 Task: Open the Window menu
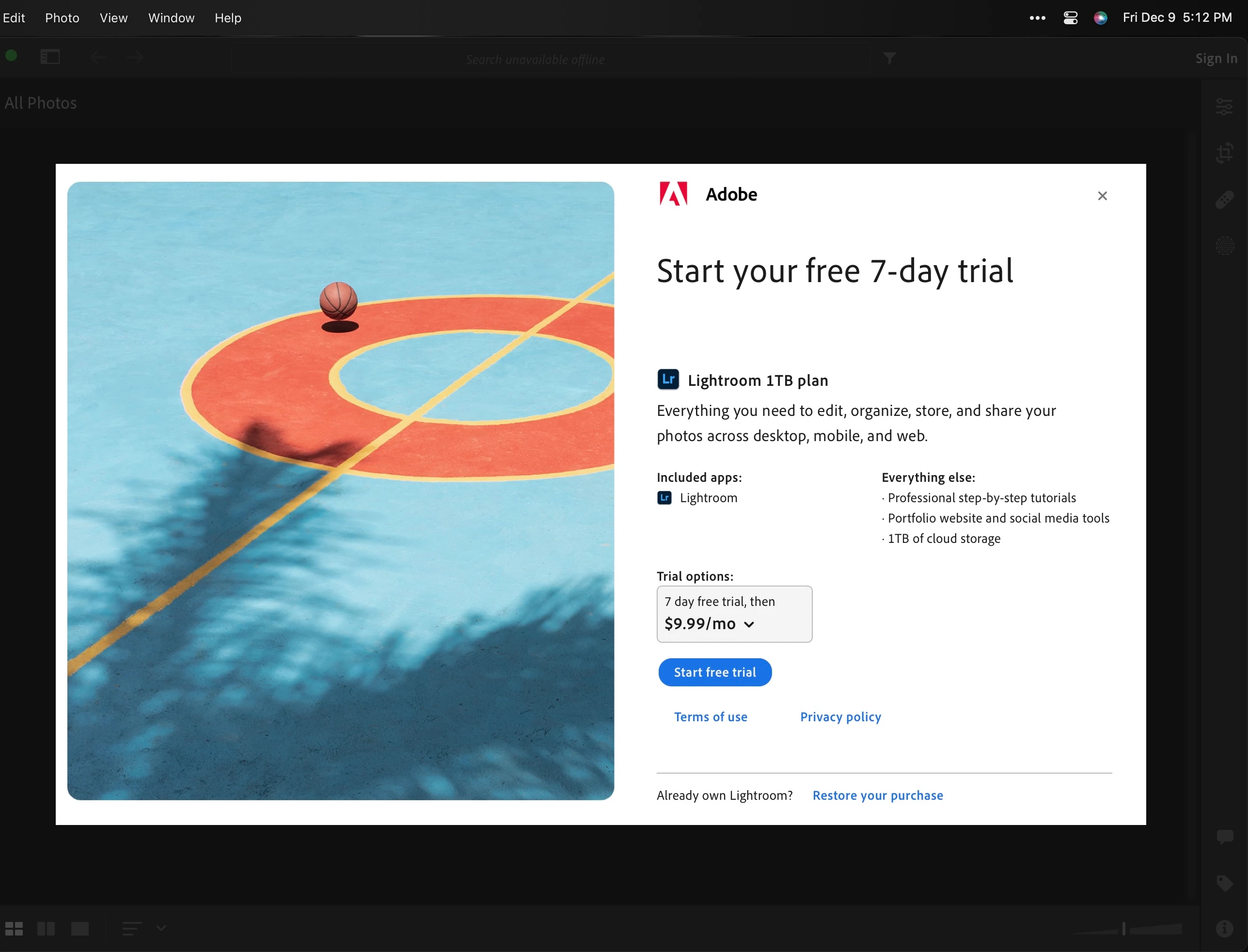(x=171, y=17)
